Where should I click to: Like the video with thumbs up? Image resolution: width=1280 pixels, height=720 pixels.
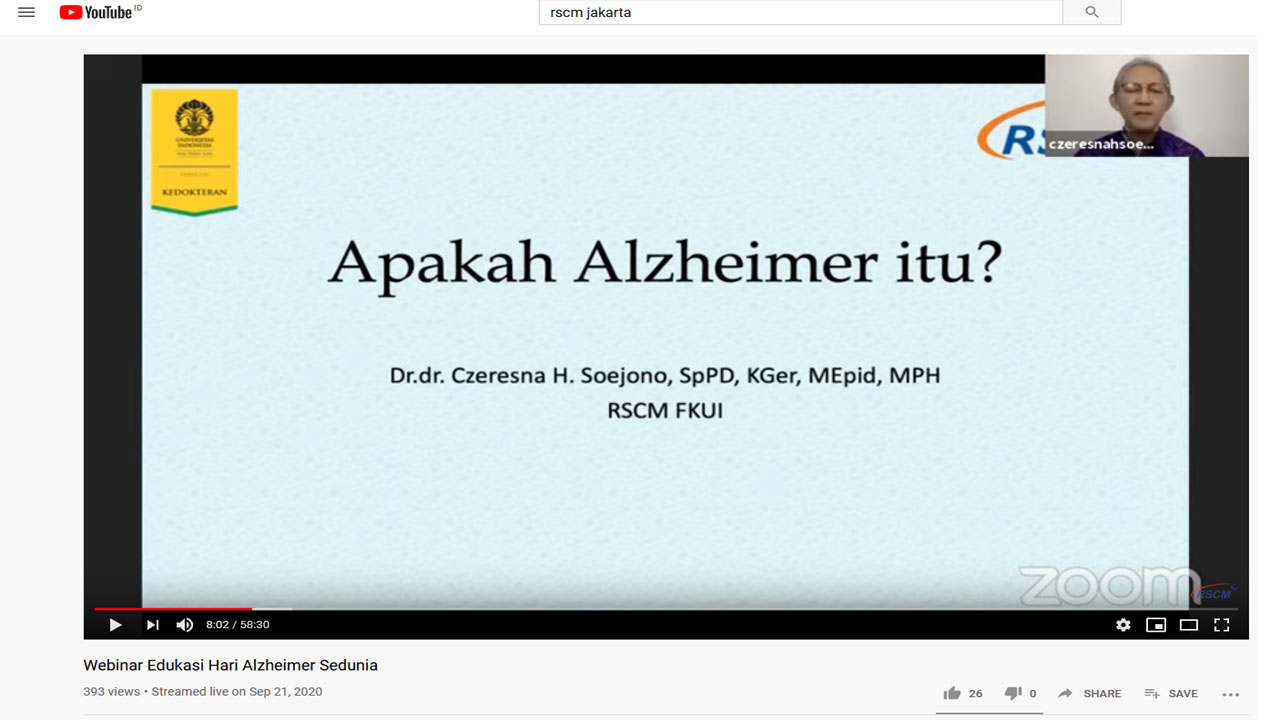click(x=952, y=693)
